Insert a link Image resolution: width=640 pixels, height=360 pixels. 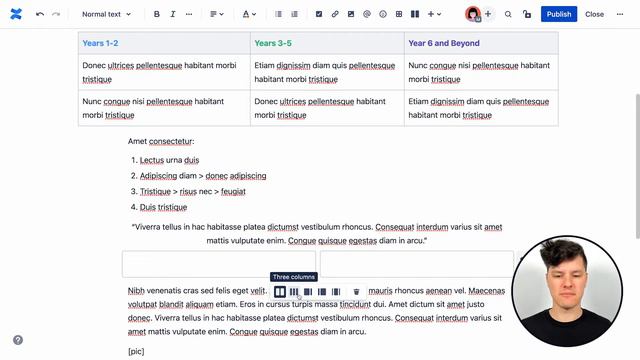[335, 14]
